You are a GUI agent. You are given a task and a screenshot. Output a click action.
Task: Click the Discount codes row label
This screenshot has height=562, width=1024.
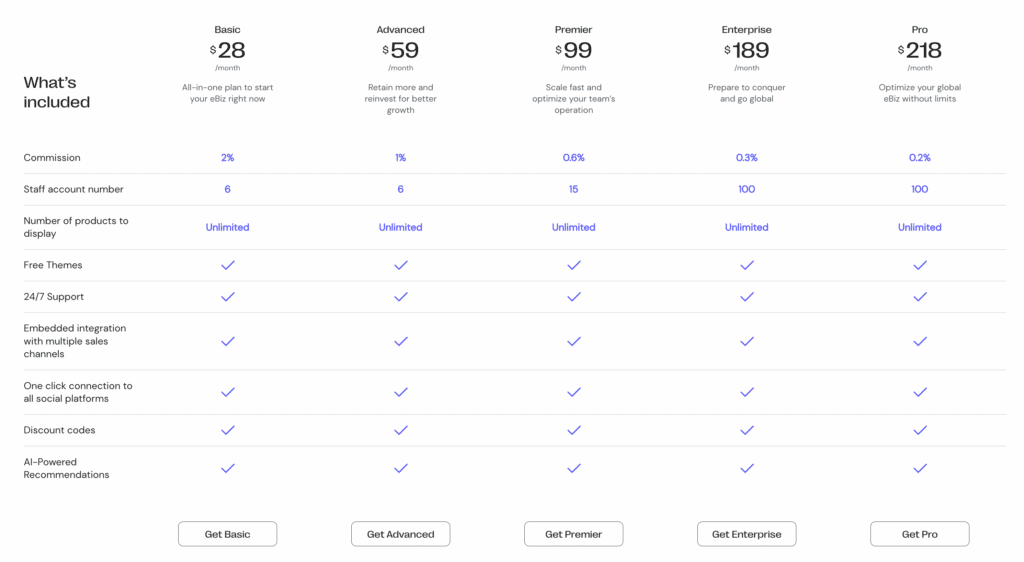coord(59,430)
